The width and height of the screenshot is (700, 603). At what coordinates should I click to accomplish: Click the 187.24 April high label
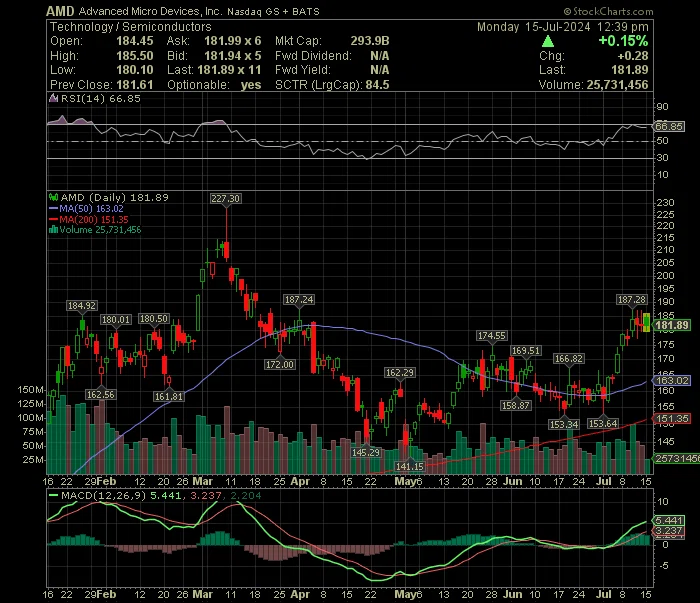[299, 299]
